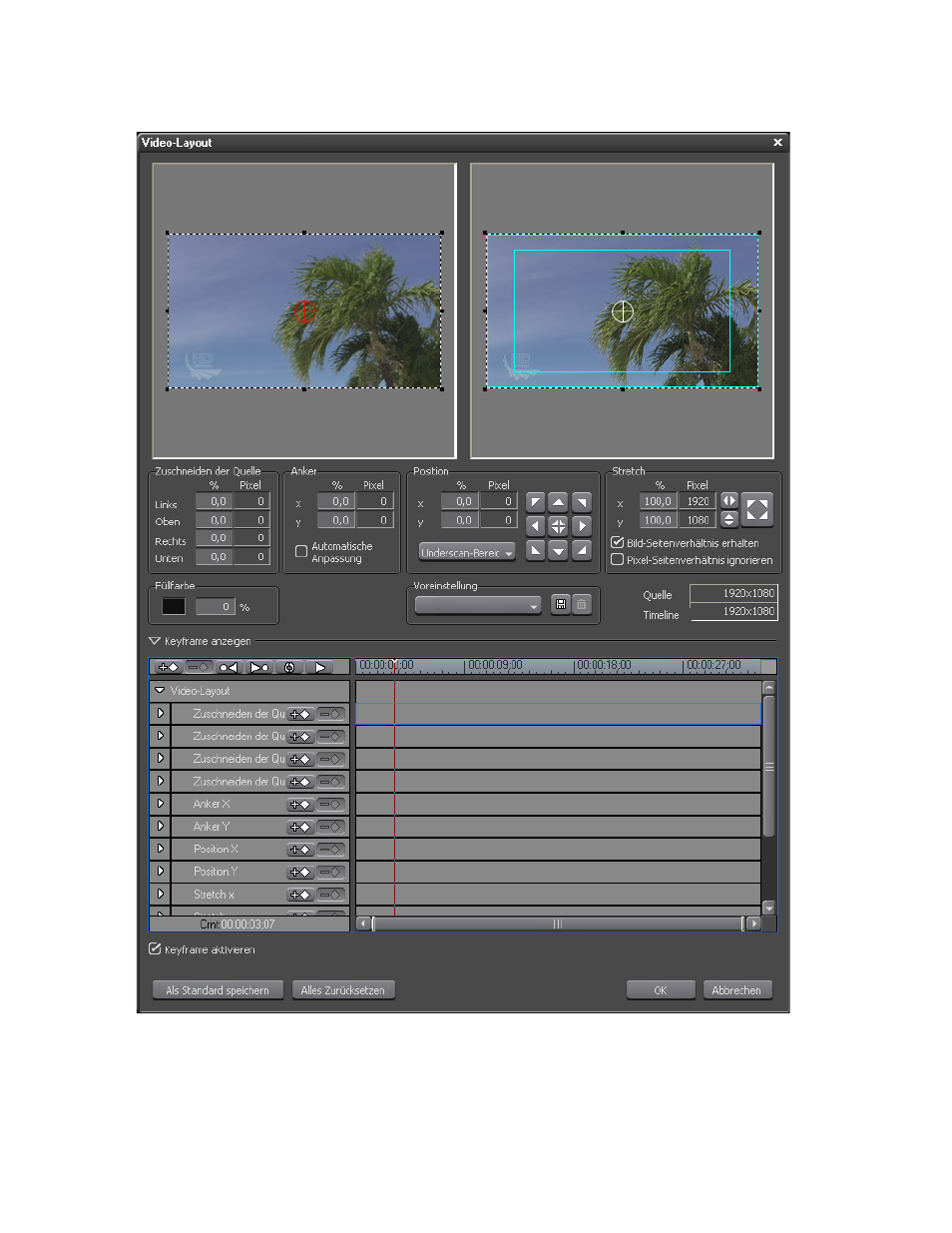Add keyframe on the Stretch x row
Screen dimensions: 952x1233
(300, 895)
